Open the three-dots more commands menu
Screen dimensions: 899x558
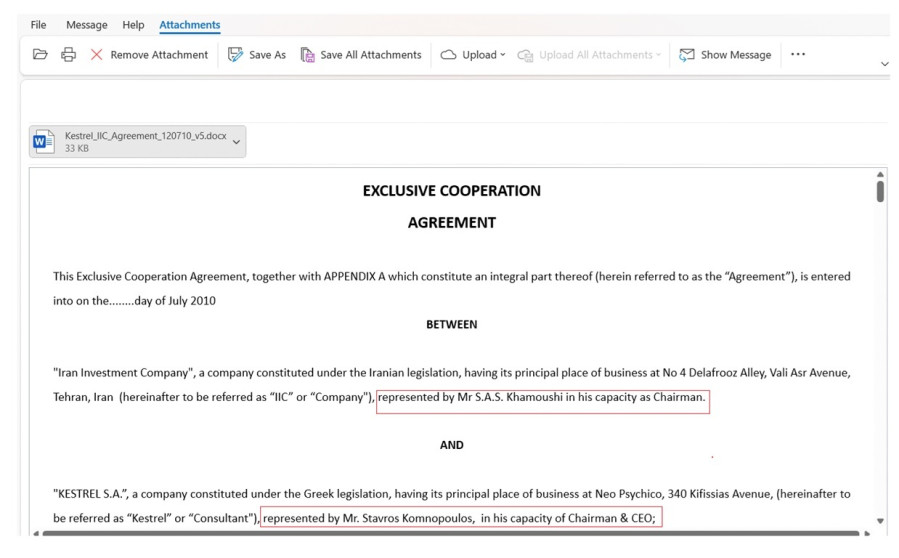797,55
